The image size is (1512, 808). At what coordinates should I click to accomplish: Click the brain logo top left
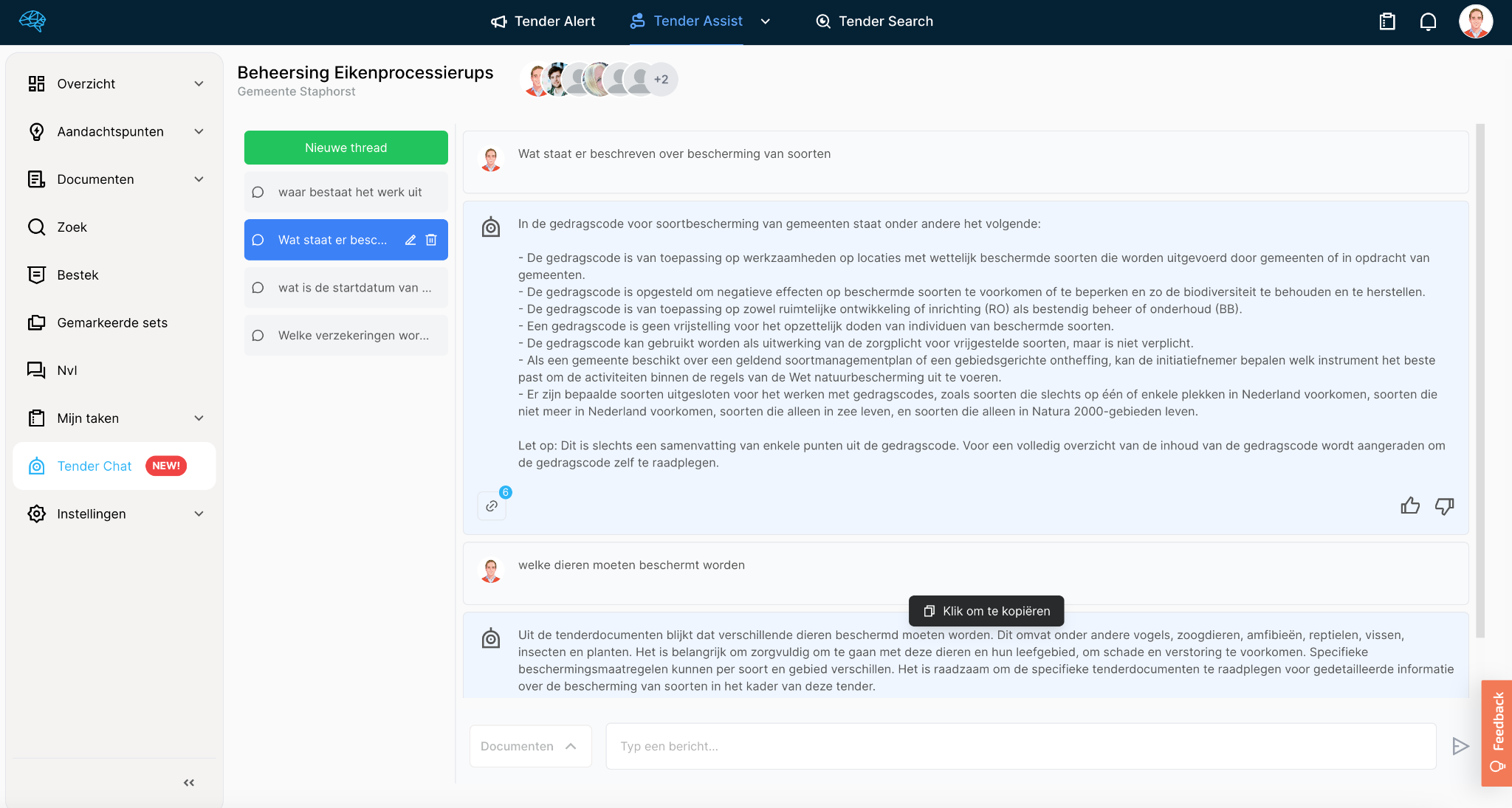30,21
